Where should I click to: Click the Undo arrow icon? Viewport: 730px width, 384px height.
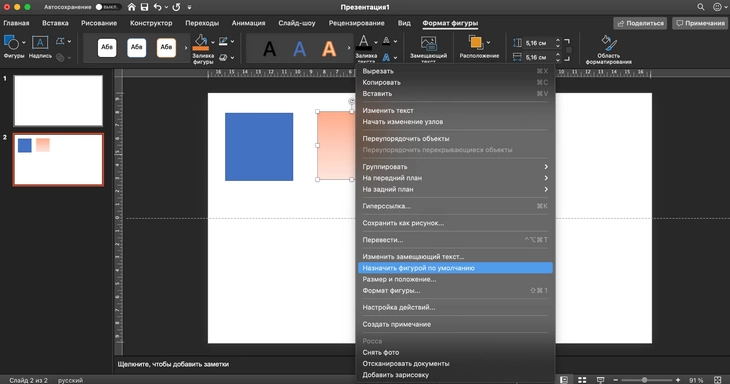pyautogui.click(x=158, y=7)
